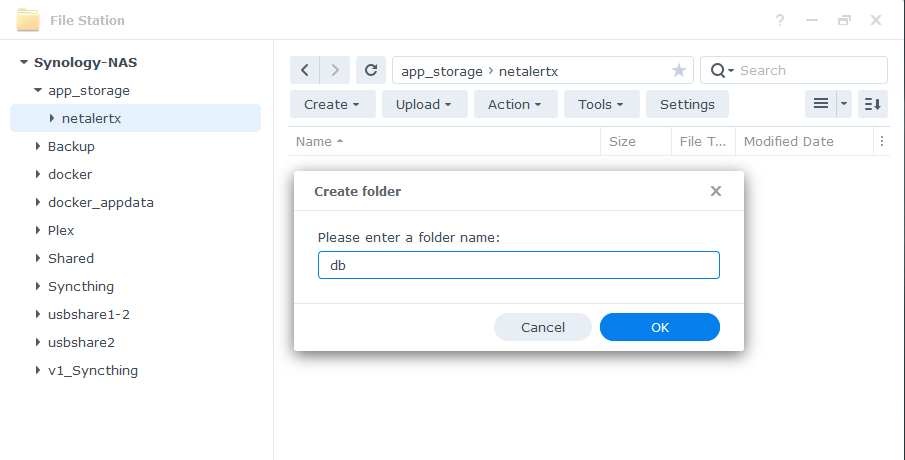Click the forward navigation arrow
905x460 pixels.
(335, 70)
